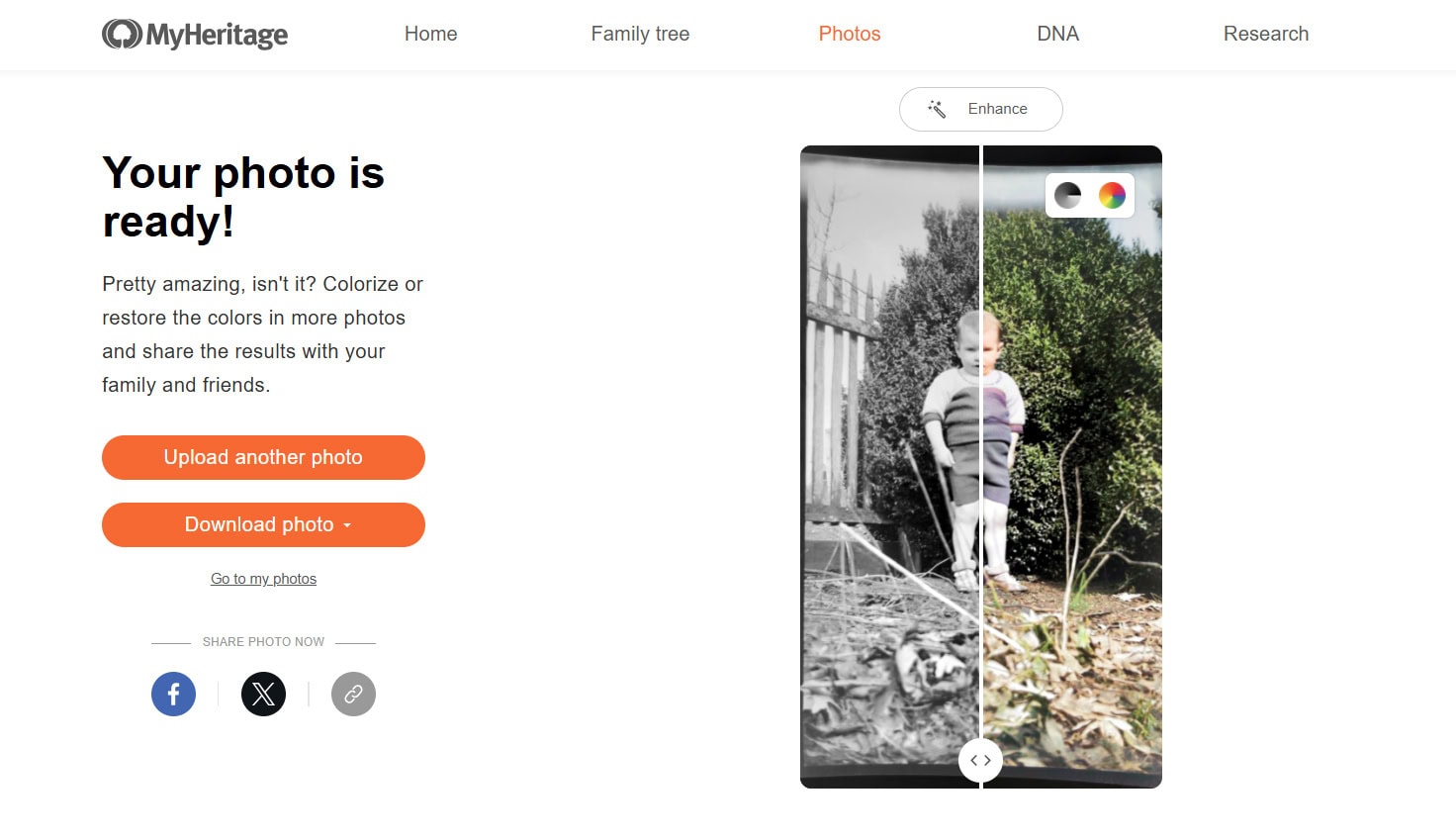The width and height of the screenshot is (1456, 839).
Task: Click the MyHeritage logo
Action: point(195,35)
